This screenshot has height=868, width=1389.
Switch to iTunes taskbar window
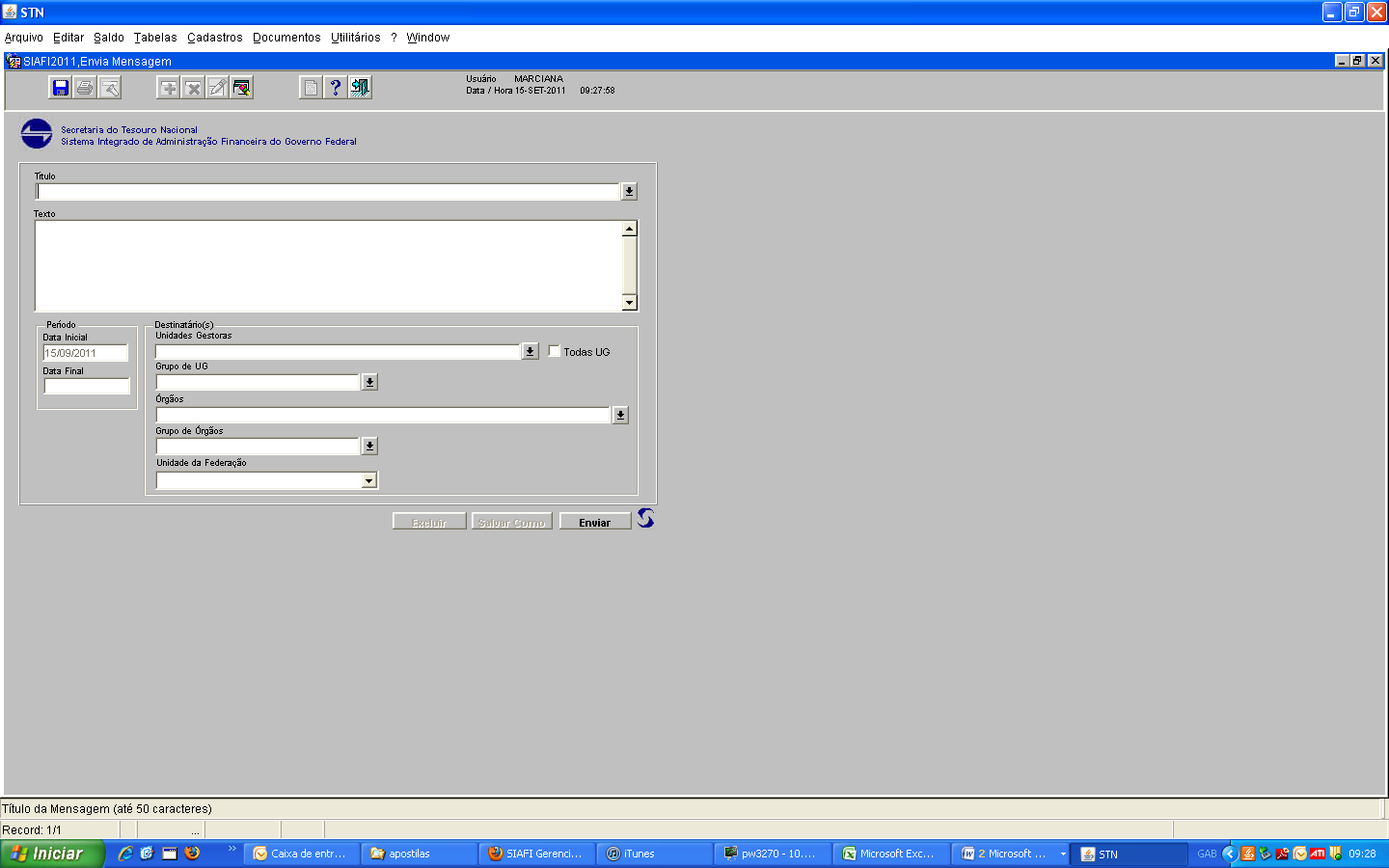point(655,854)
